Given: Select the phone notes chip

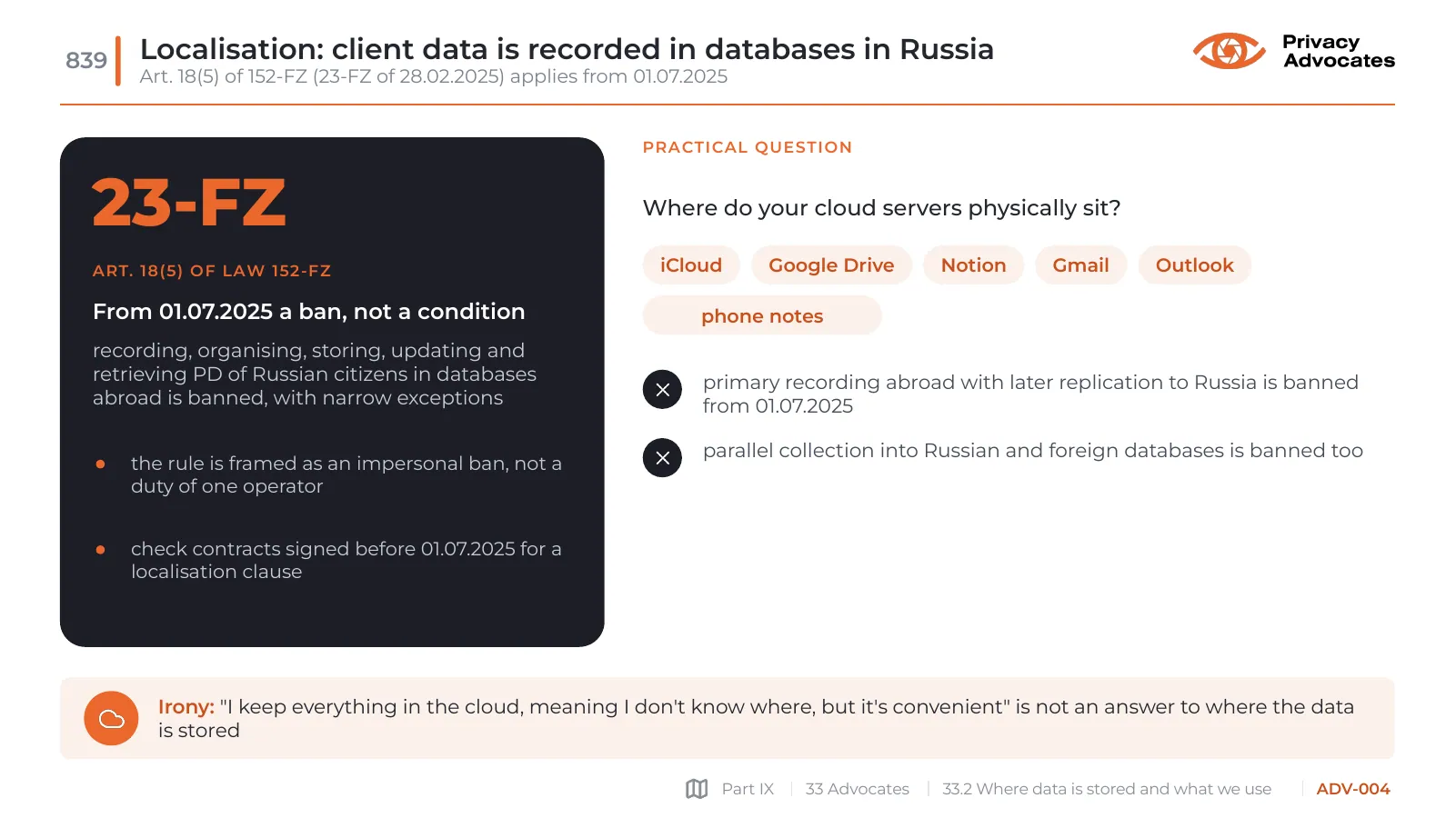Looking at the screenshot, I should (x=762, y=315).
